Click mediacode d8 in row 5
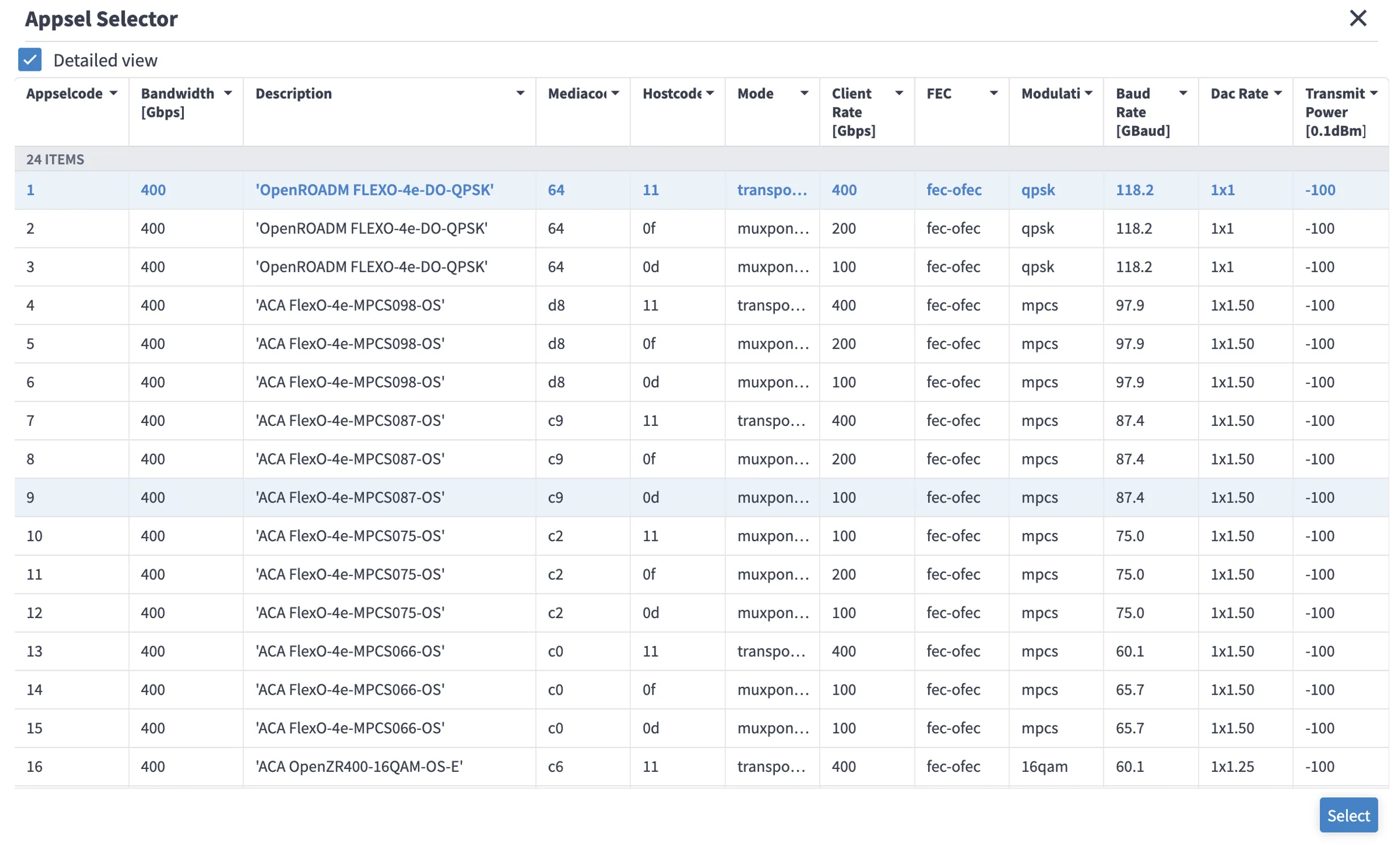1400x845 pixels. click(556, 344)
